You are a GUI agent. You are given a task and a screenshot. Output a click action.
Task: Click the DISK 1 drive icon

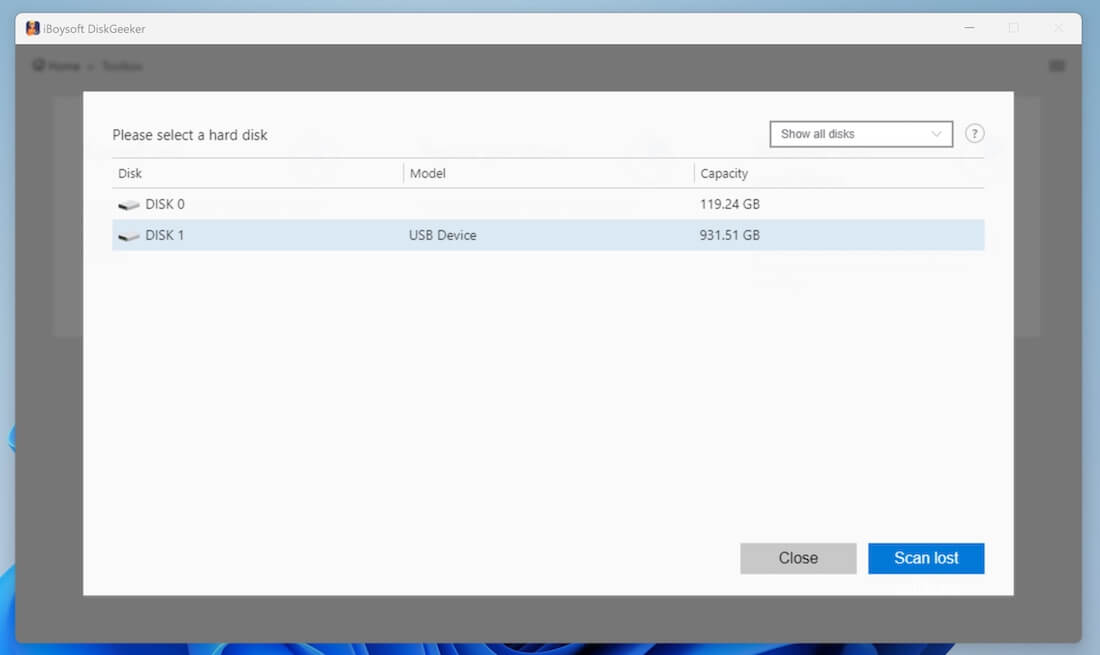point(128,236)
